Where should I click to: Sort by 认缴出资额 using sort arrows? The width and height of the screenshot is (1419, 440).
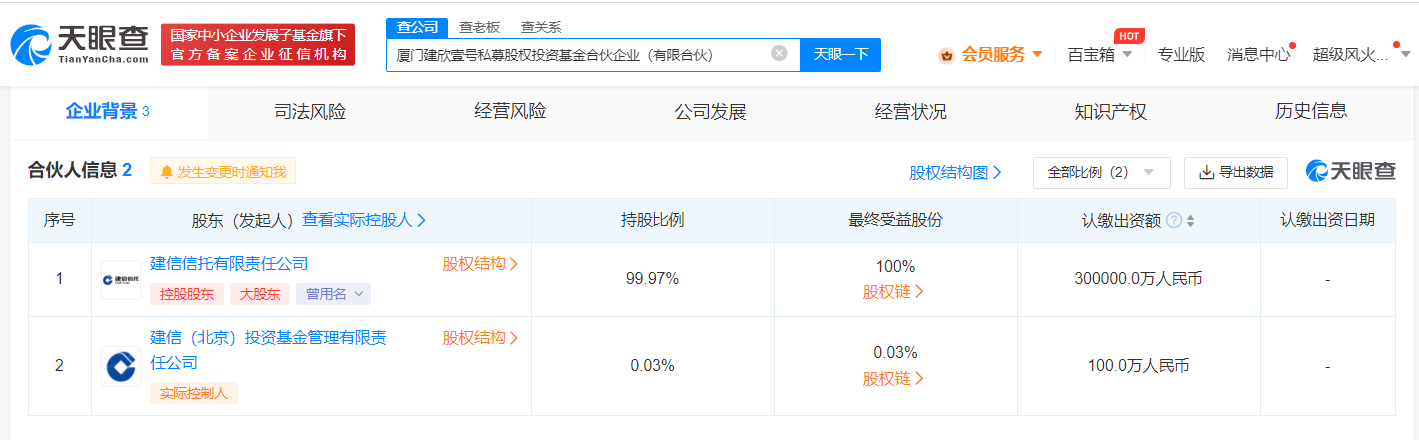pyautogui.click(x=1190, y=221)
